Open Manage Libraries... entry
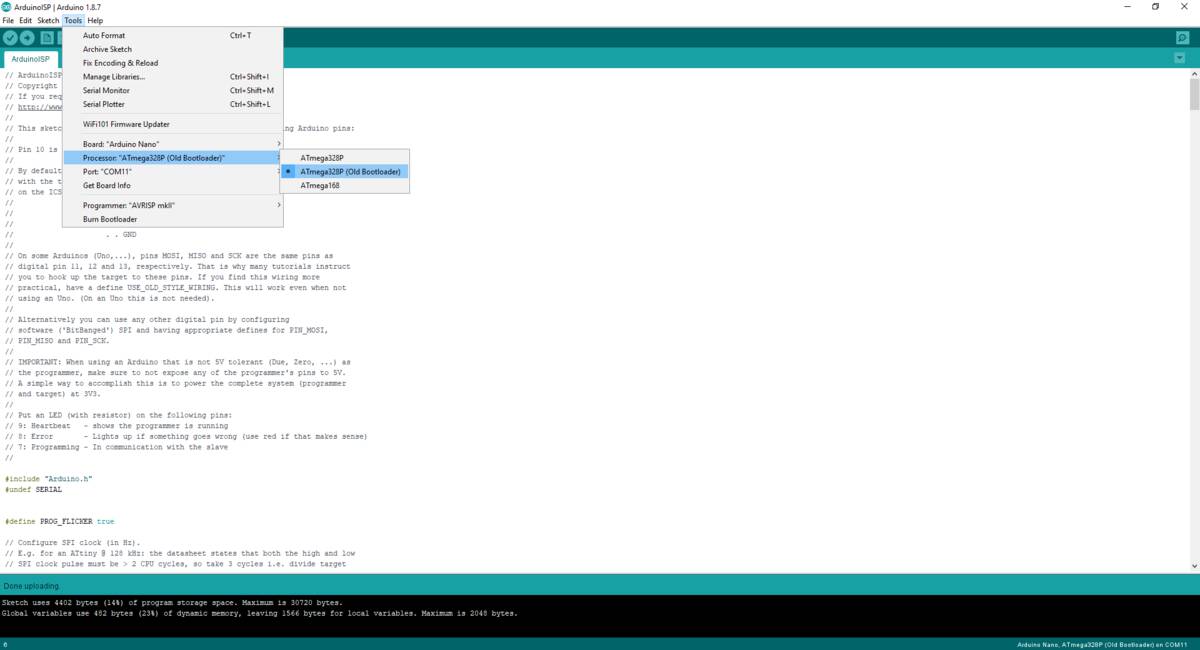This screenshot has width=1200, height=650. click(x=173, y=77)
